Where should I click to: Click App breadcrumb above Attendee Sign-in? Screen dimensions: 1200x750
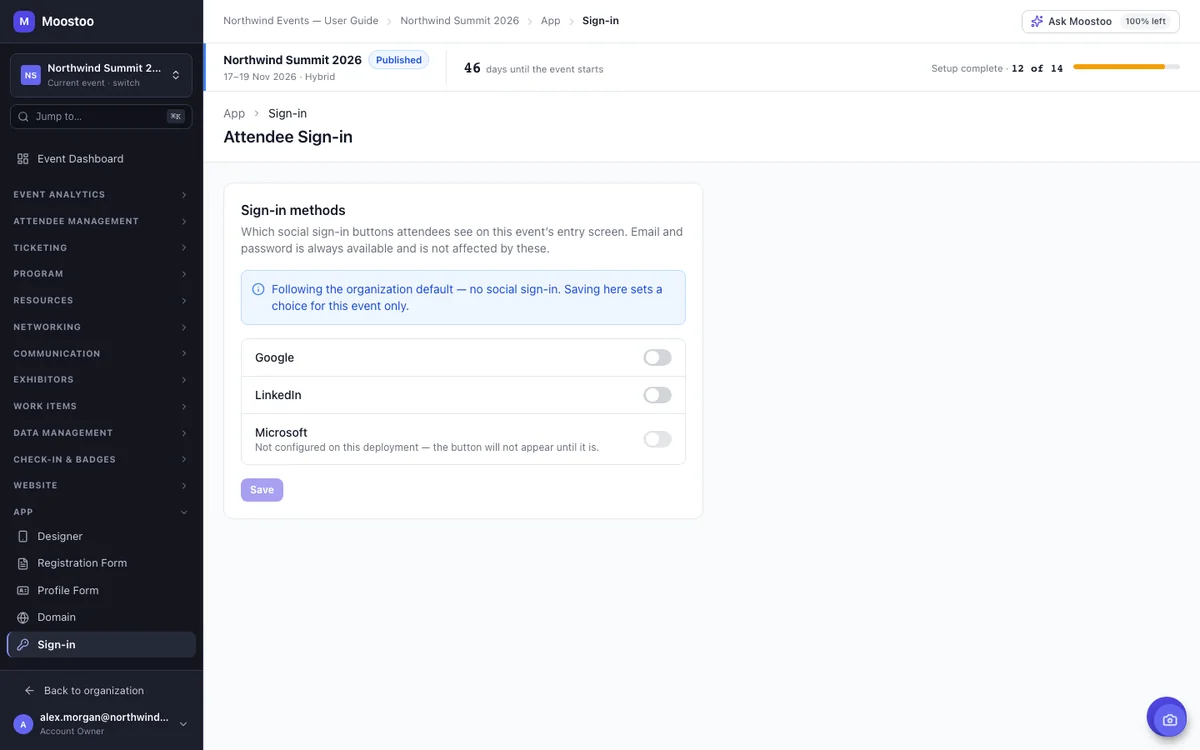pyautogui.click(x=234, y=114)
